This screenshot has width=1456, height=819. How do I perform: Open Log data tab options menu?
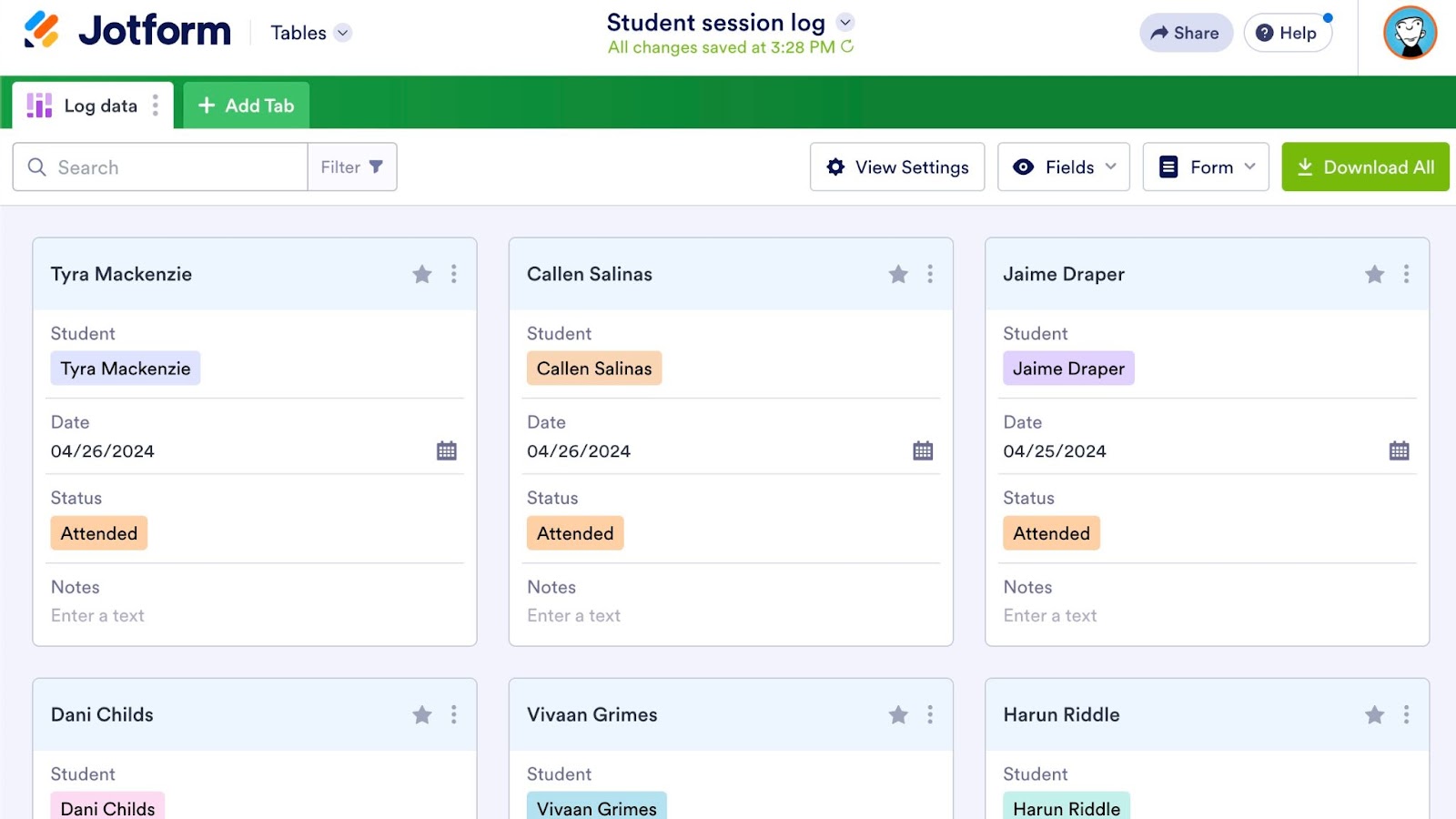pos(156,106)
